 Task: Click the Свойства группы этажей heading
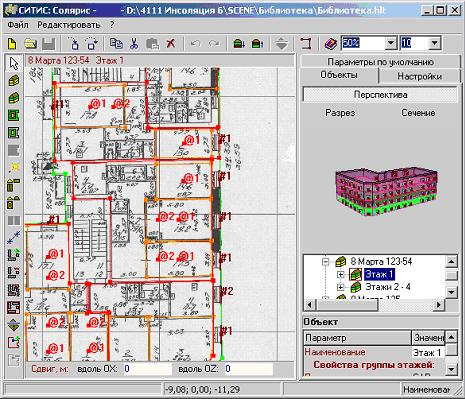click(374, 365)
